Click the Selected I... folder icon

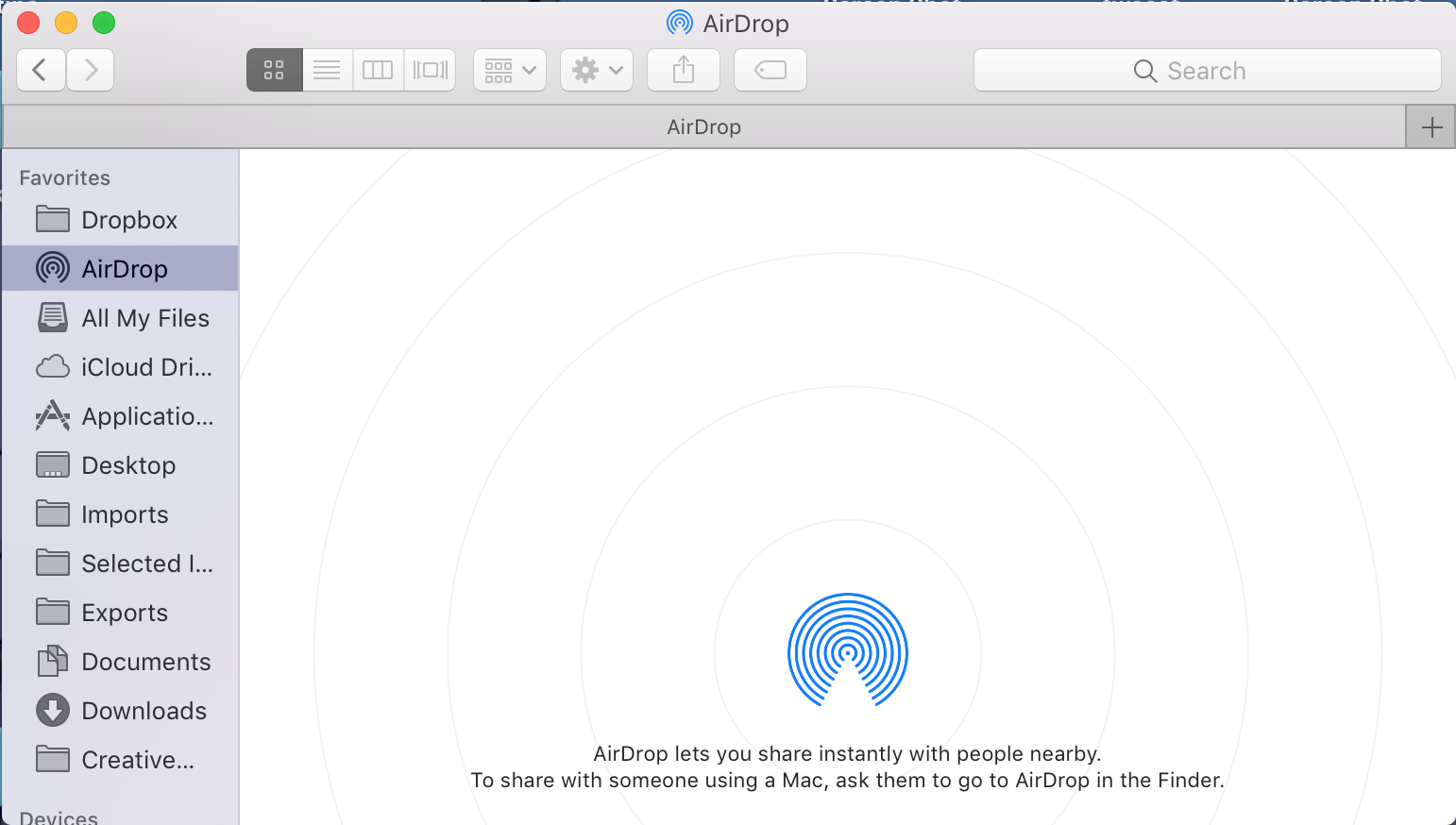pyautogui.click(x=53, y=563)
